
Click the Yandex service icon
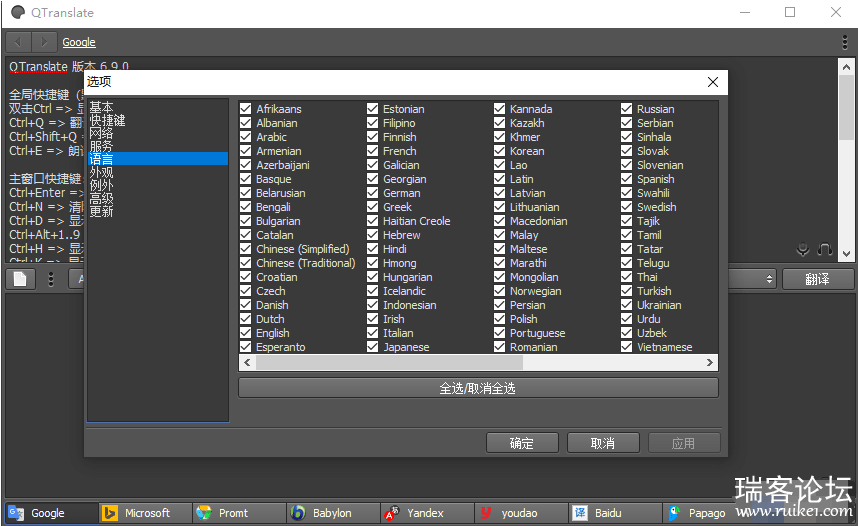(x=392, y=513)
